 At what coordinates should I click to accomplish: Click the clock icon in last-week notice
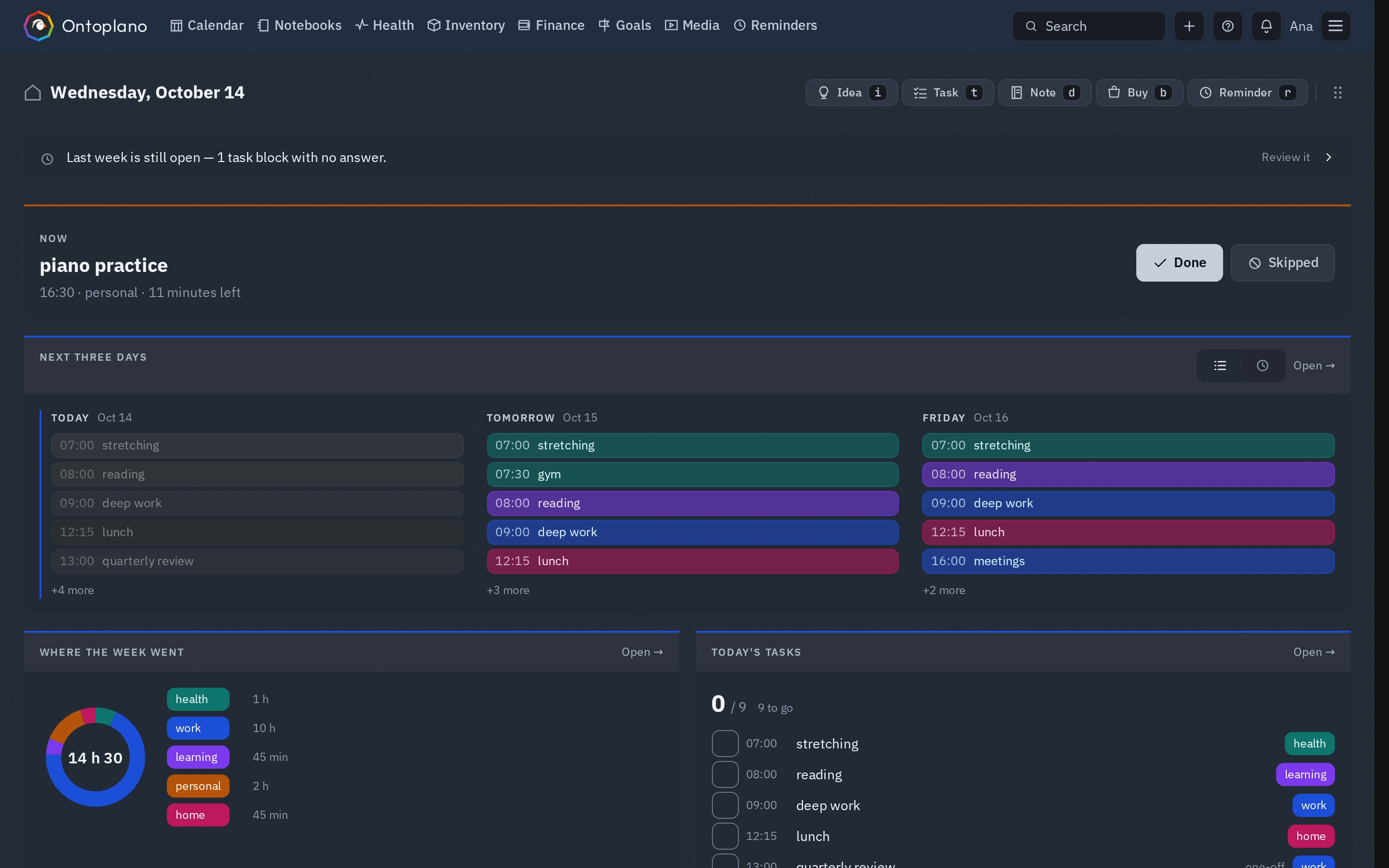coord(47,159)
